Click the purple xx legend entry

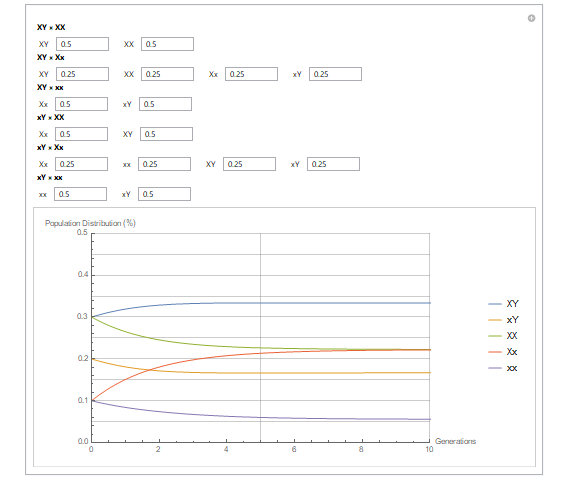pyautogui.click(x=503, y=368)
